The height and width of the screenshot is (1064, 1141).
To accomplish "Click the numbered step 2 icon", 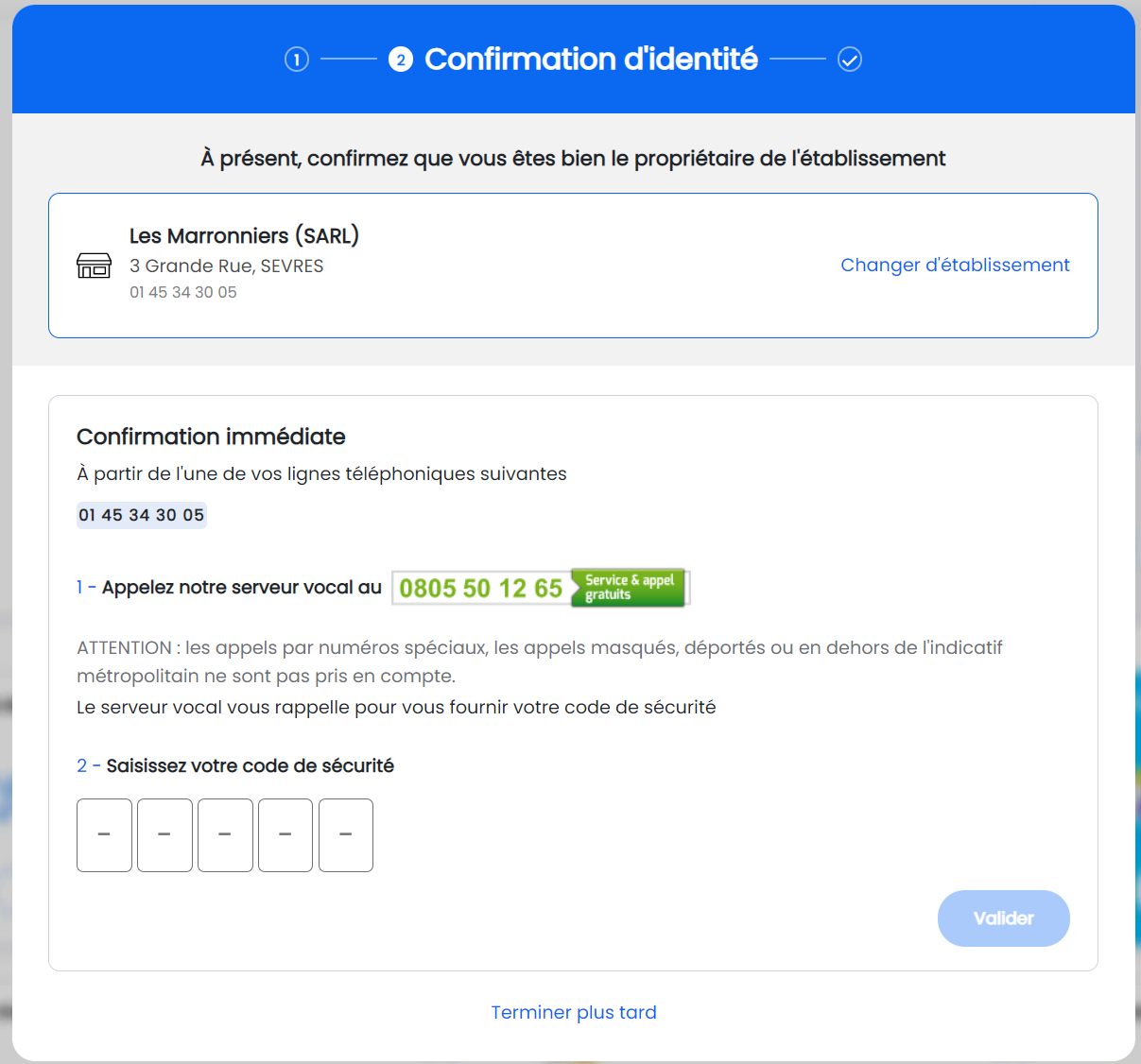I will [402, 59].
